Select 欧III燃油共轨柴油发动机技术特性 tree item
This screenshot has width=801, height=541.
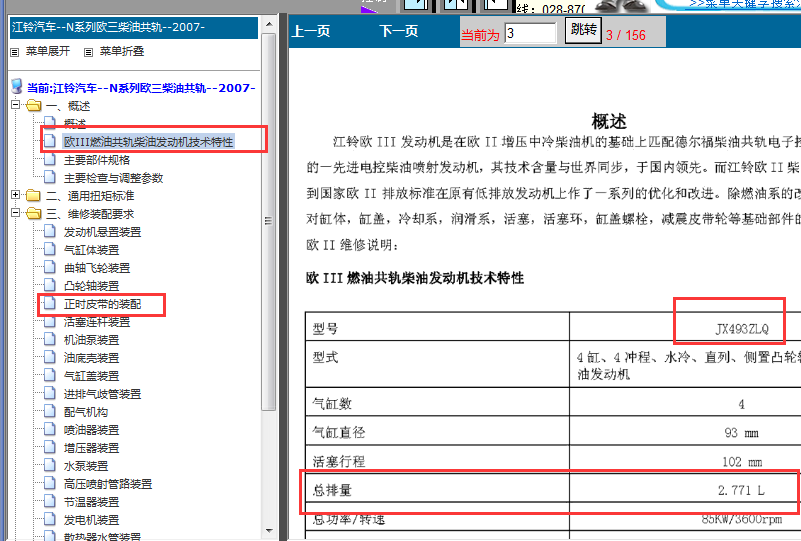pyautogui.click(x=148, y=142)
